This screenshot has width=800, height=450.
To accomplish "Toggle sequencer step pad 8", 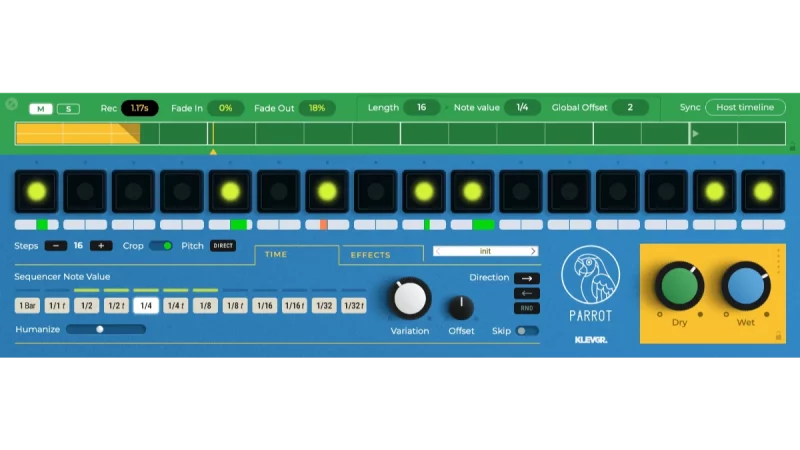I will pyautogui.click(x=376, y=192).
